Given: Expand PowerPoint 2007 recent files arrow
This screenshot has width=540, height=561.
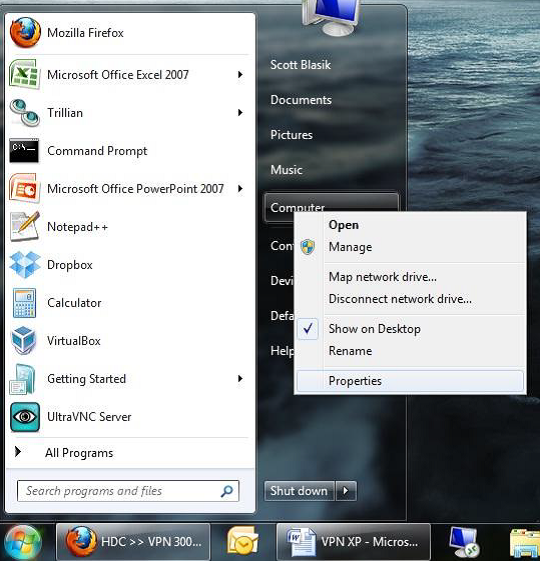Looking at the screenshot, I should (240, 188).
